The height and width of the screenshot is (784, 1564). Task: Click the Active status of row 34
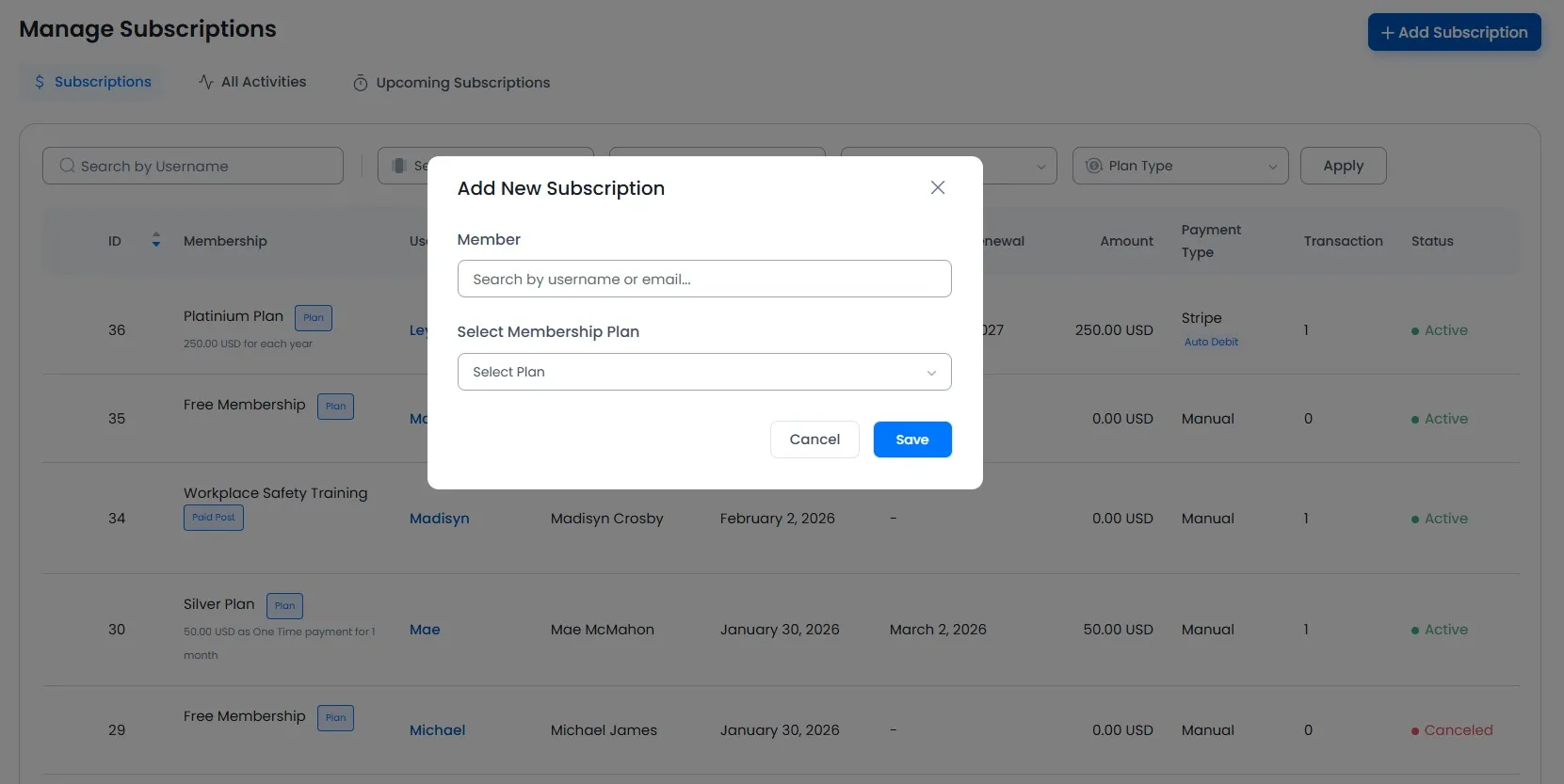click(1440, 519)
